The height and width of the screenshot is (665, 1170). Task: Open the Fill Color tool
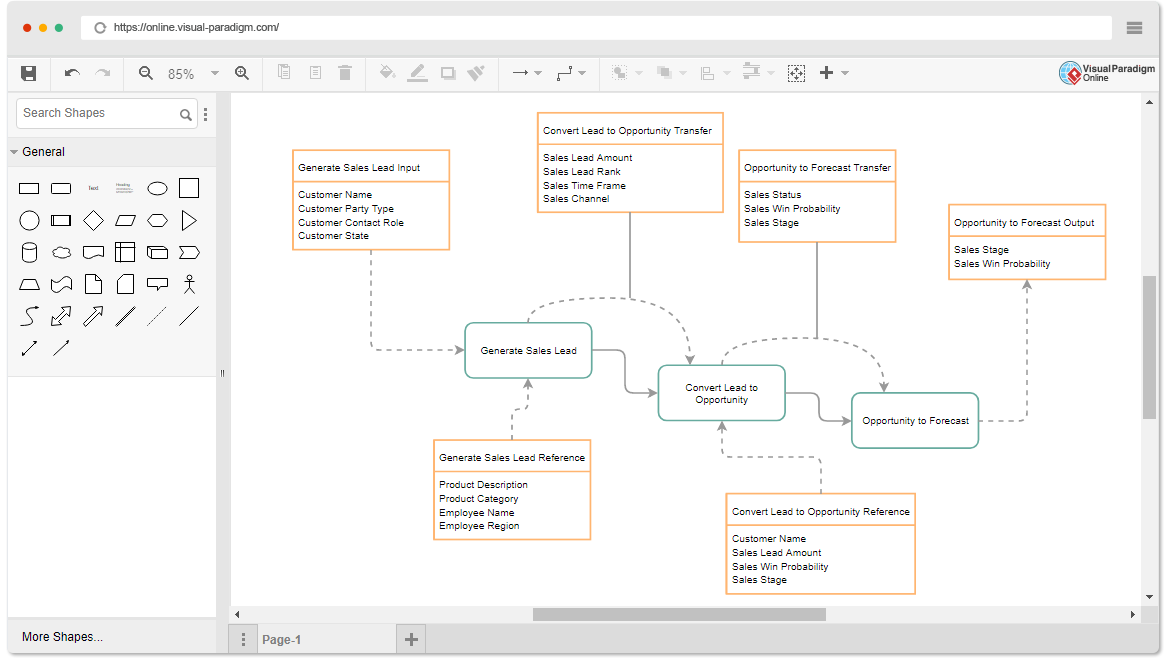388,73
